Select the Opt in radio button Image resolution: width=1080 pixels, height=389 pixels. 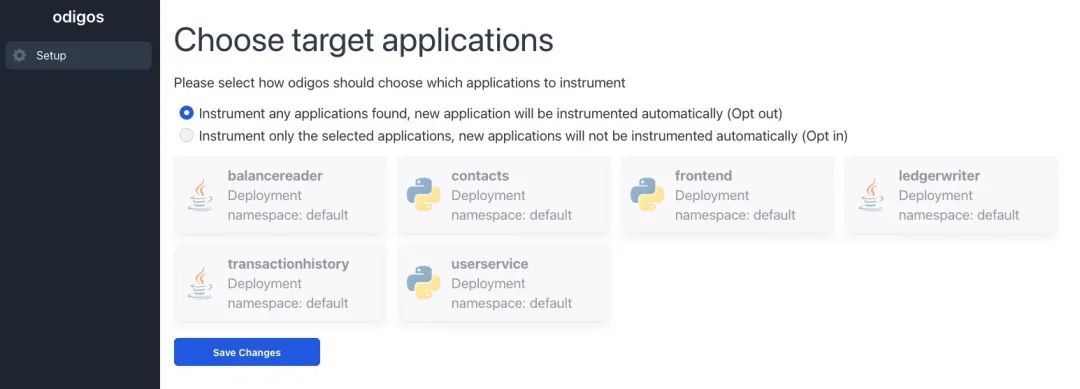tap(186, 136)
